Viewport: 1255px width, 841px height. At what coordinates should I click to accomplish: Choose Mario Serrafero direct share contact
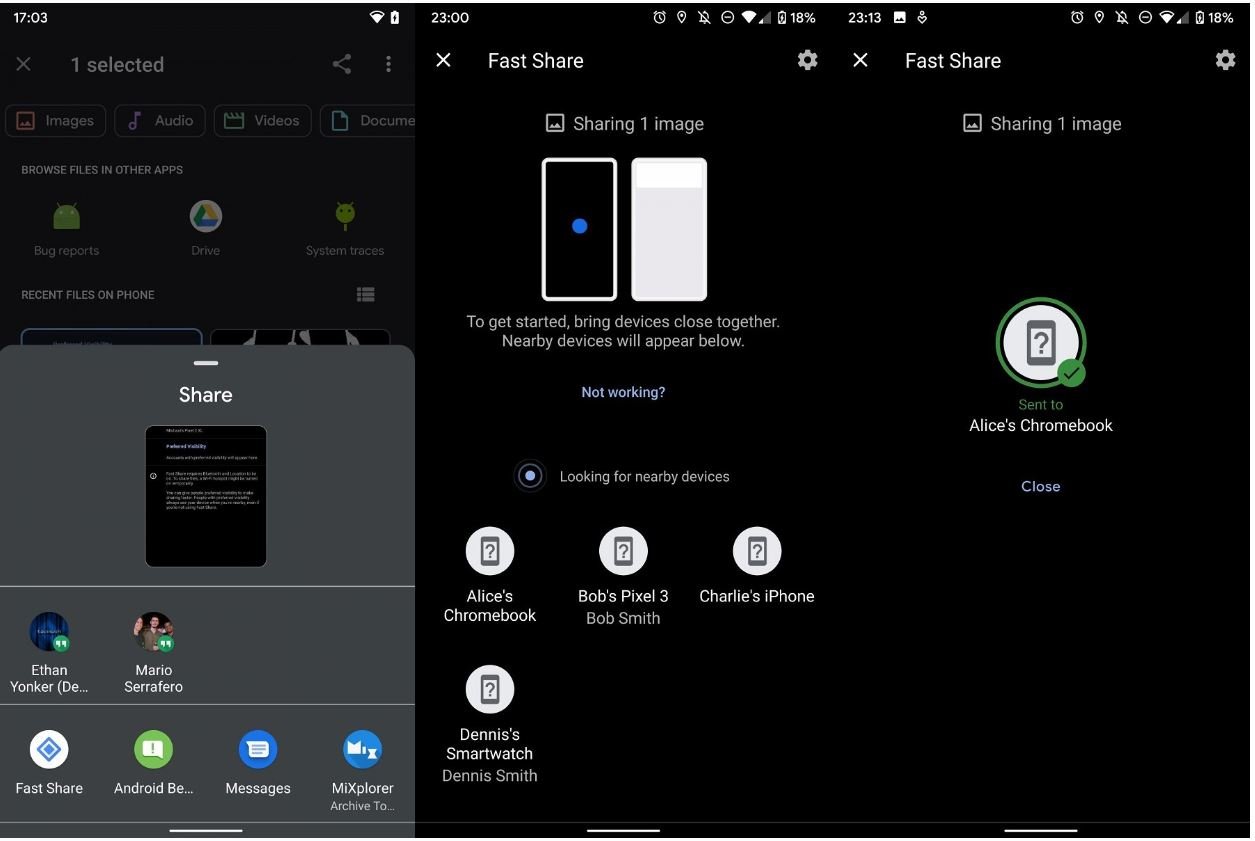[x=153, y=633]
